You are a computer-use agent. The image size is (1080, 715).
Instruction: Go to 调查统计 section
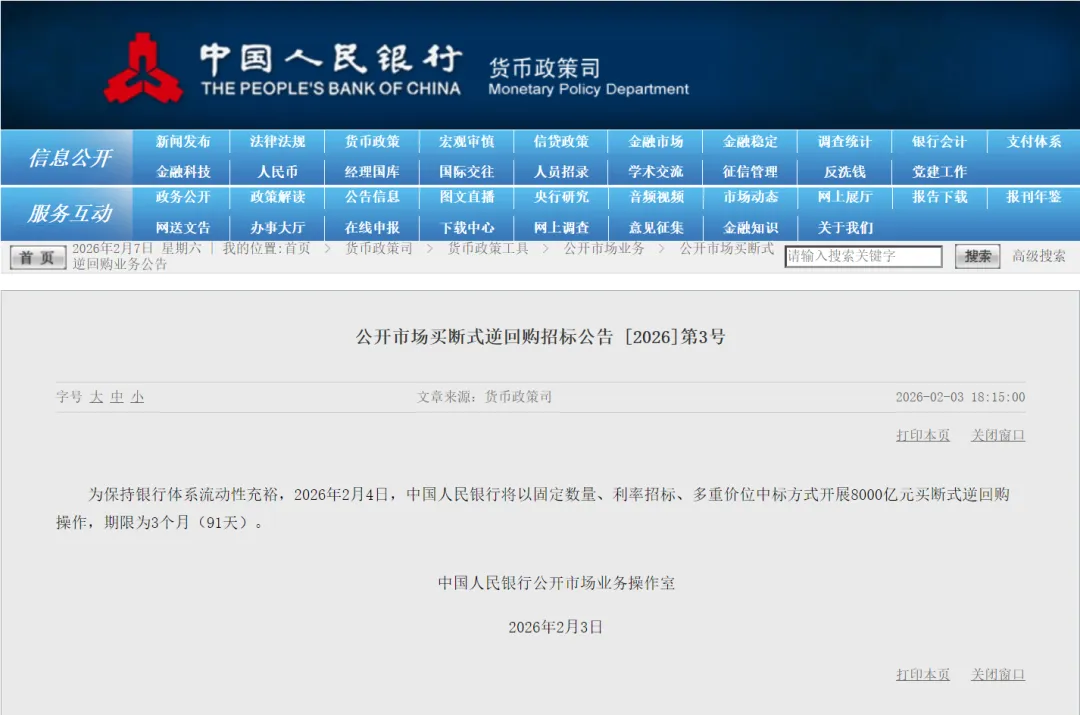pyautogui.click(x=845, y=142)
